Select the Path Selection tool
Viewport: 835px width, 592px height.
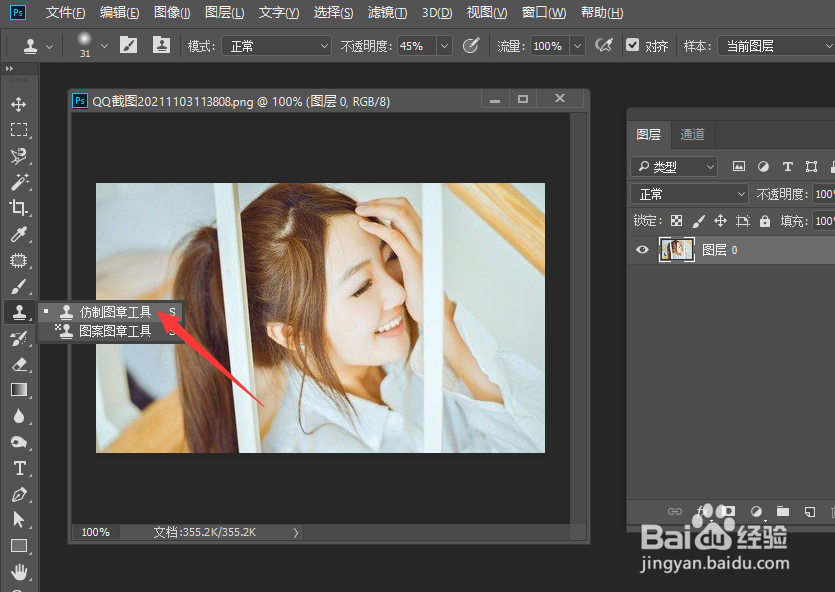(x=19, y=520)
